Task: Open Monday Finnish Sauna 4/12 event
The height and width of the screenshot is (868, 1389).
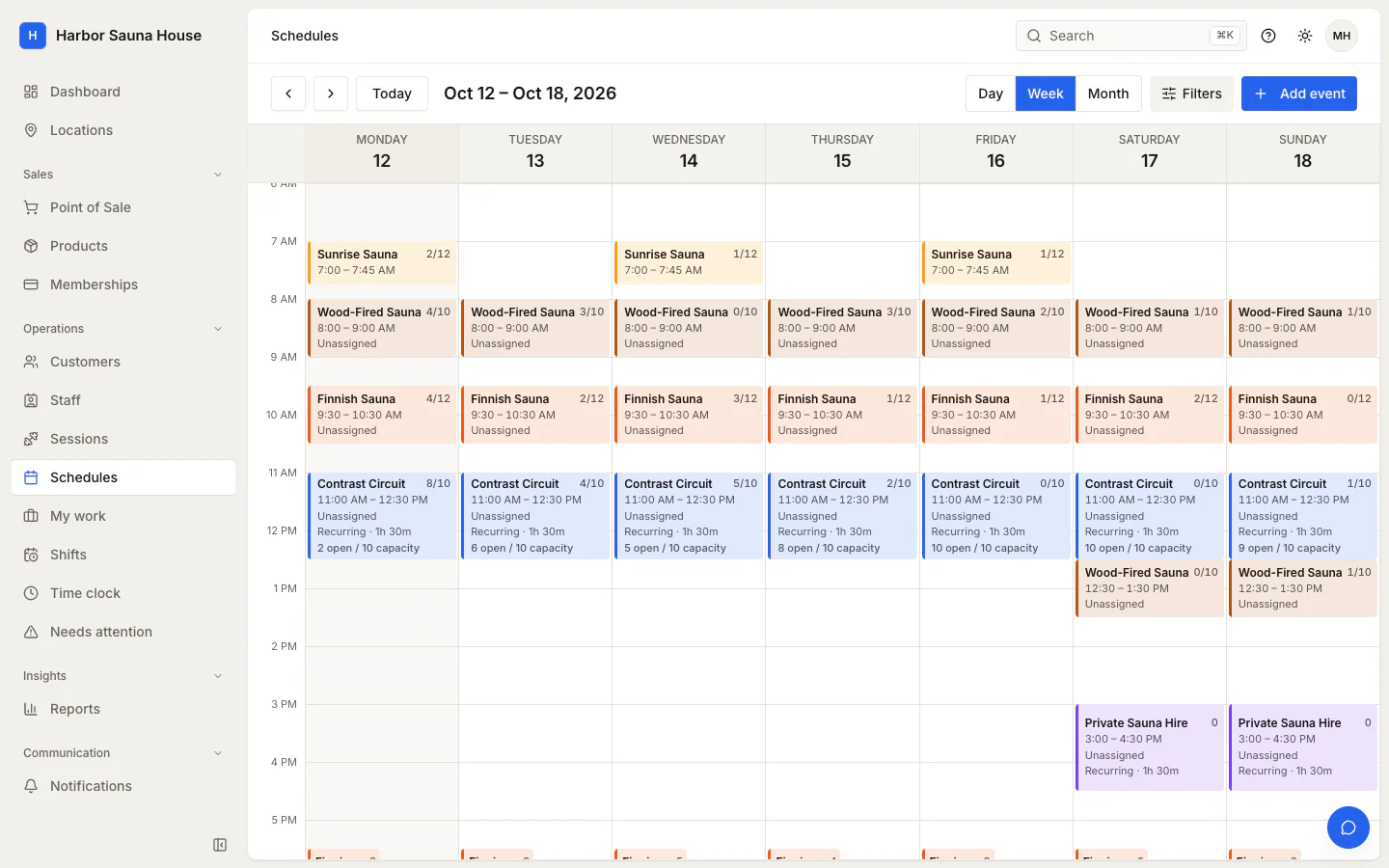Action: click(x=382, y=415)
